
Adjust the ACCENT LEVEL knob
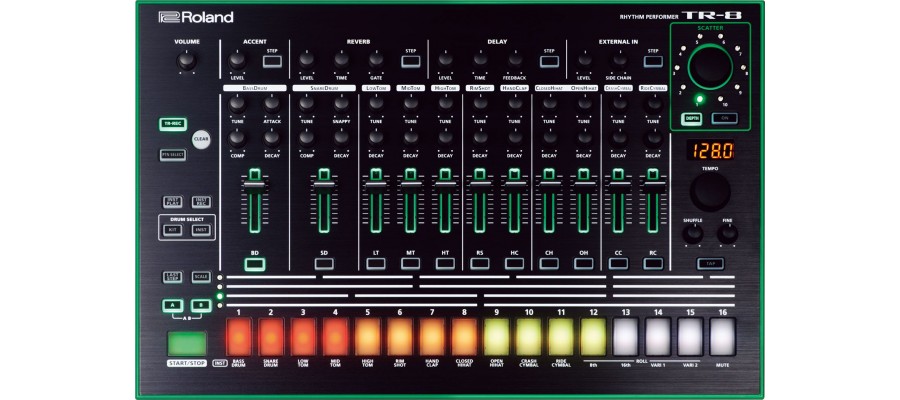click(237, 60)
